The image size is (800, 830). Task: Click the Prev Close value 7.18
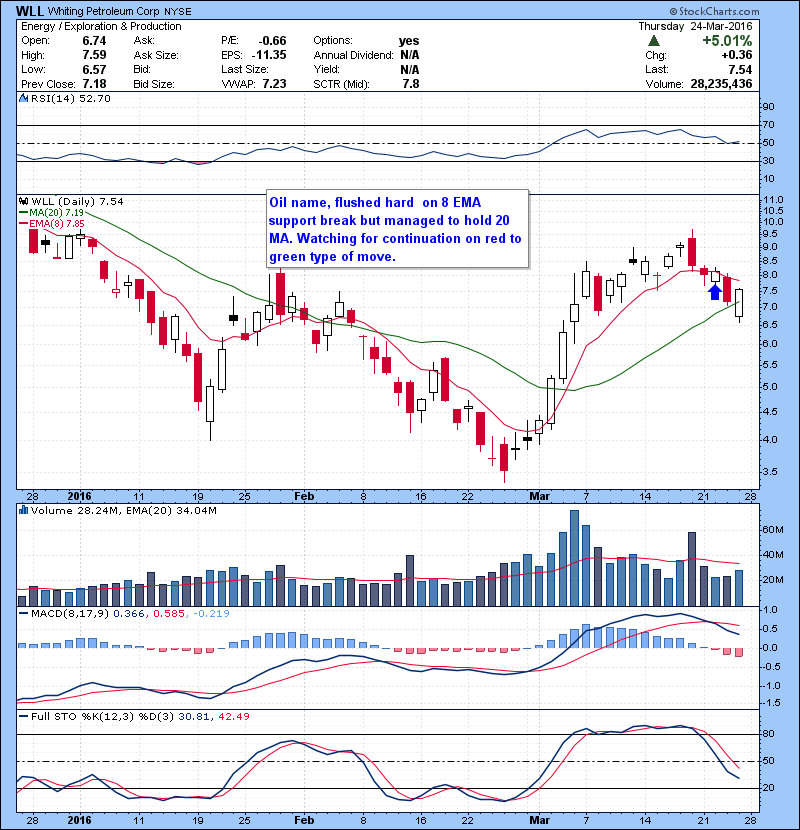(x=94, y=84)
